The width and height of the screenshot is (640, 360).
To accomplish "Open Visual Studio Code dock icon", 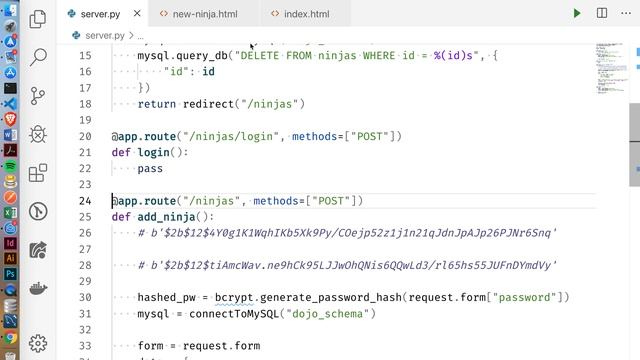I will click(x=10, y=104).
